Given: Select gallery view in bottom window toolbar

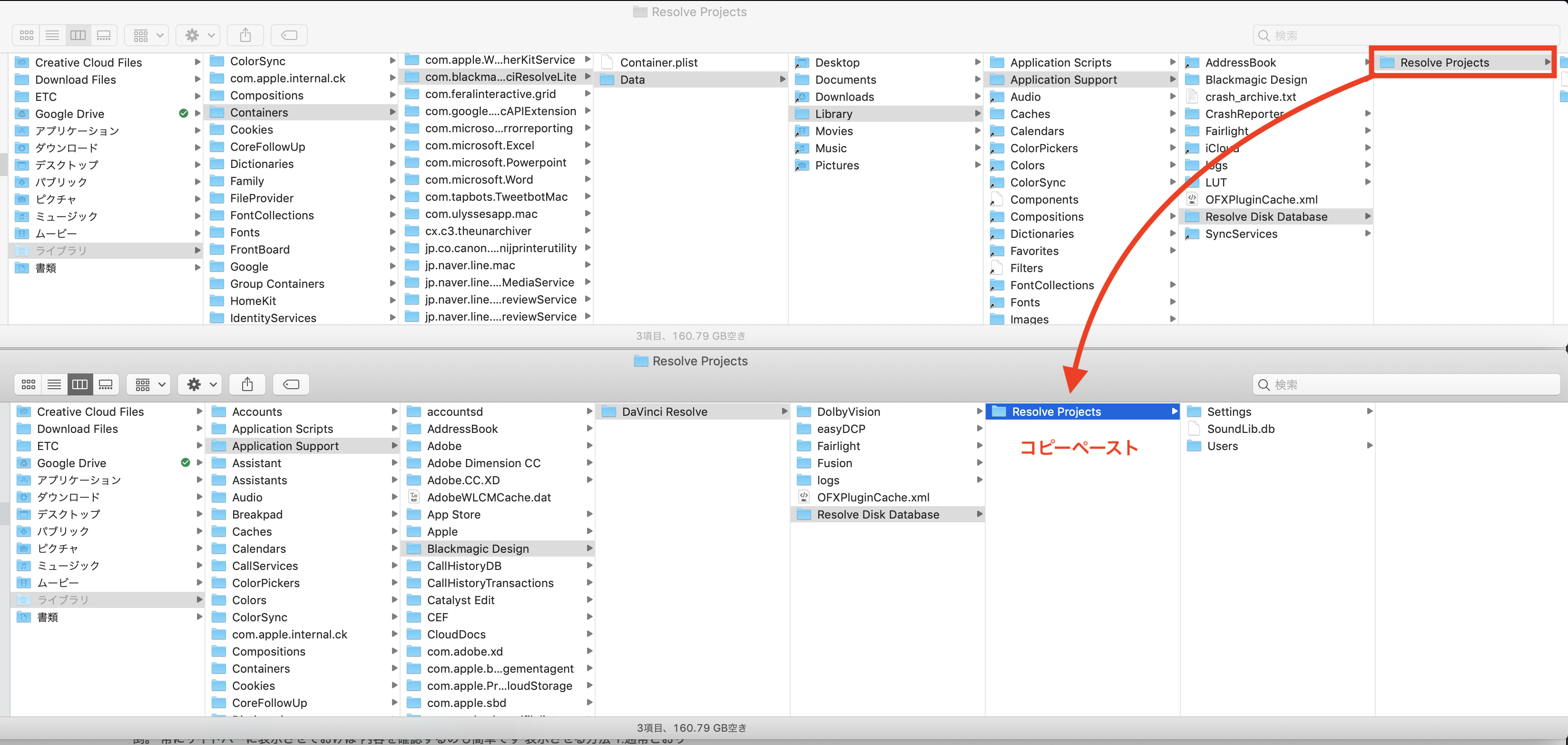Looking at the screenshot, I should pos(106,384).
